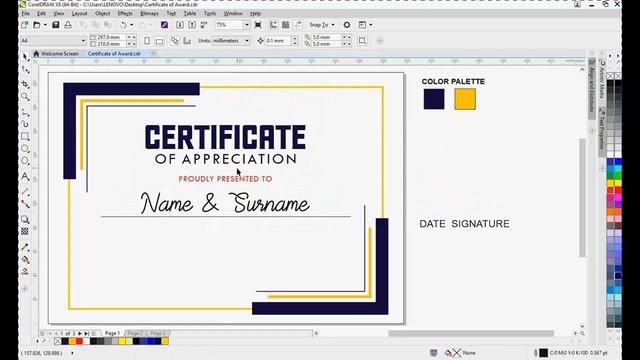Go to last page arrow

click(87, 333)
